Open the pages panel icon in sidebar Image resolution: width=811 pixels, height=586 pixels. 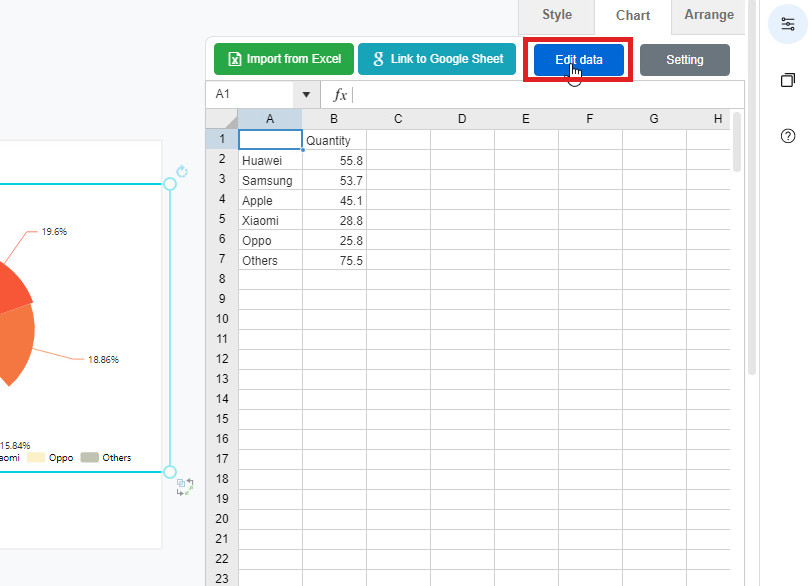788,80
